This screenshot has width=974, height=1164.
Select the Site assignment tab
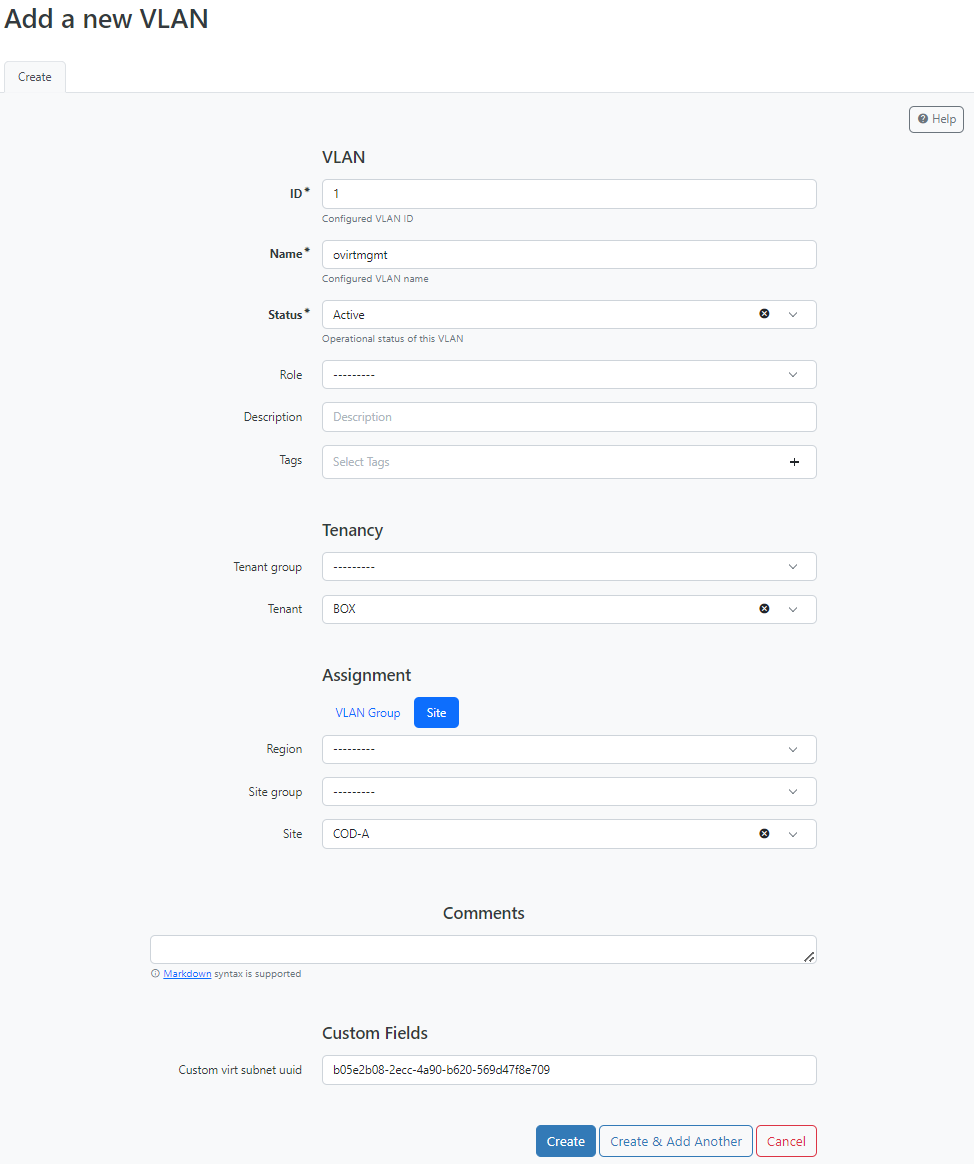(x=437, y=713)
